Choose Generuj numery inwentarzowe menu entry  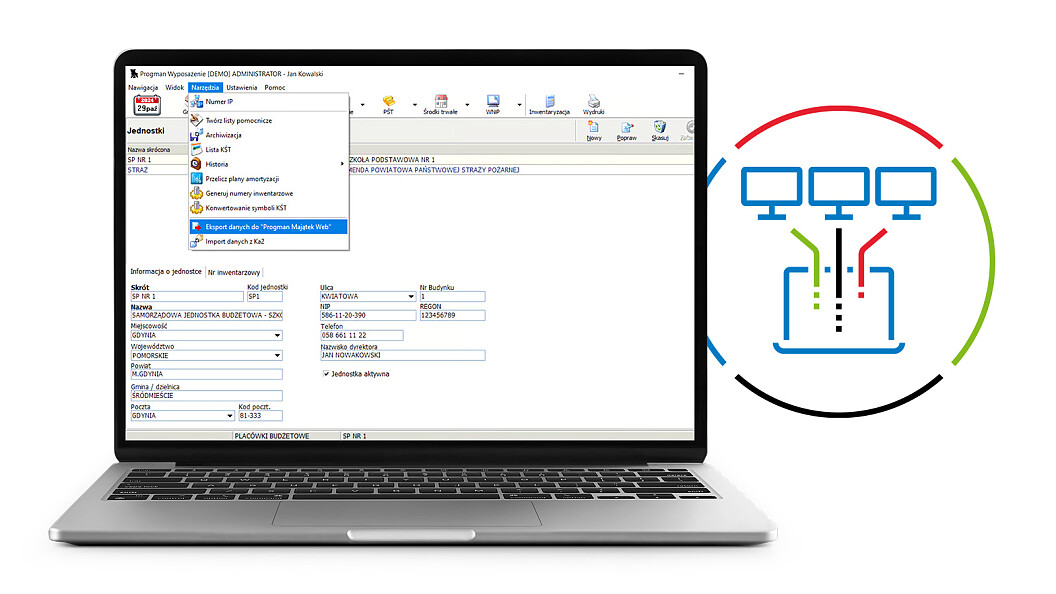[x=269, y=193]
